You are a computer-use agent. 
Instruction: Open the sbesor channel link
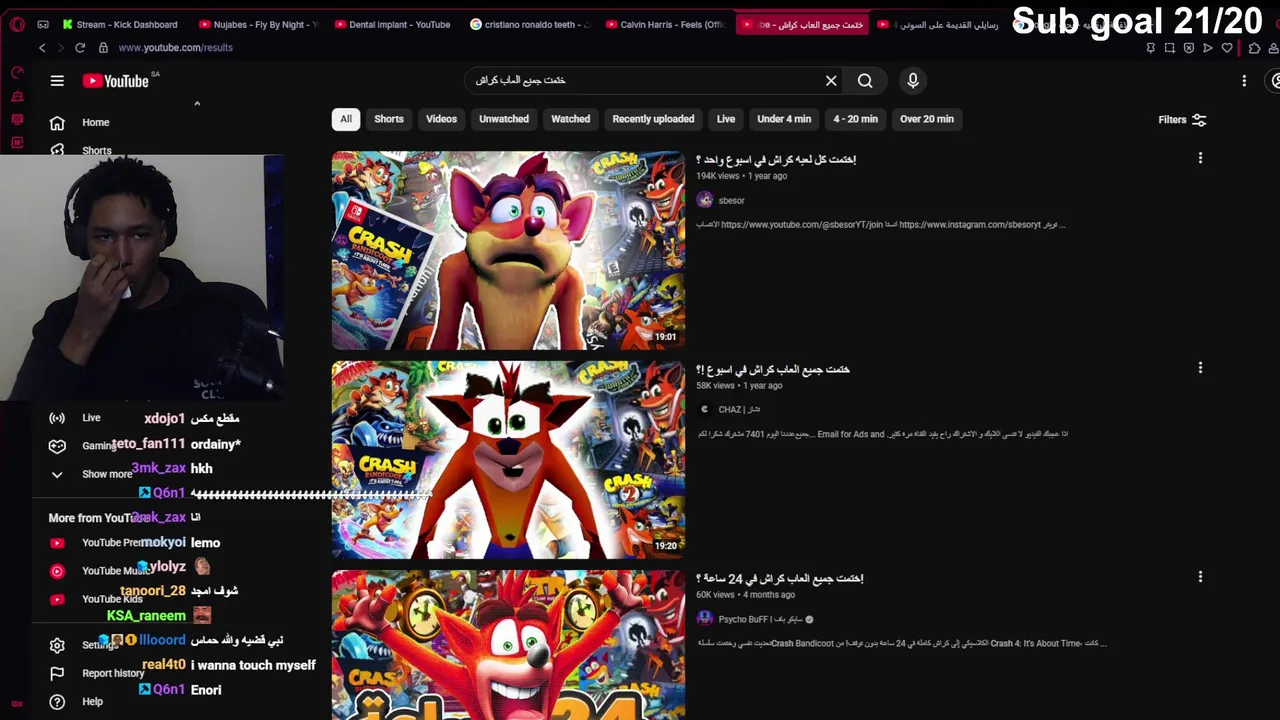[731, 201]
